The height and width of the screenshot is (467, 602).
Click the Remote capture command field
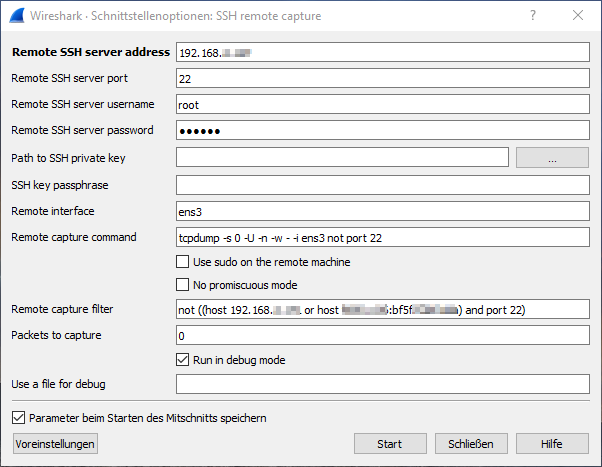(383, 237)
